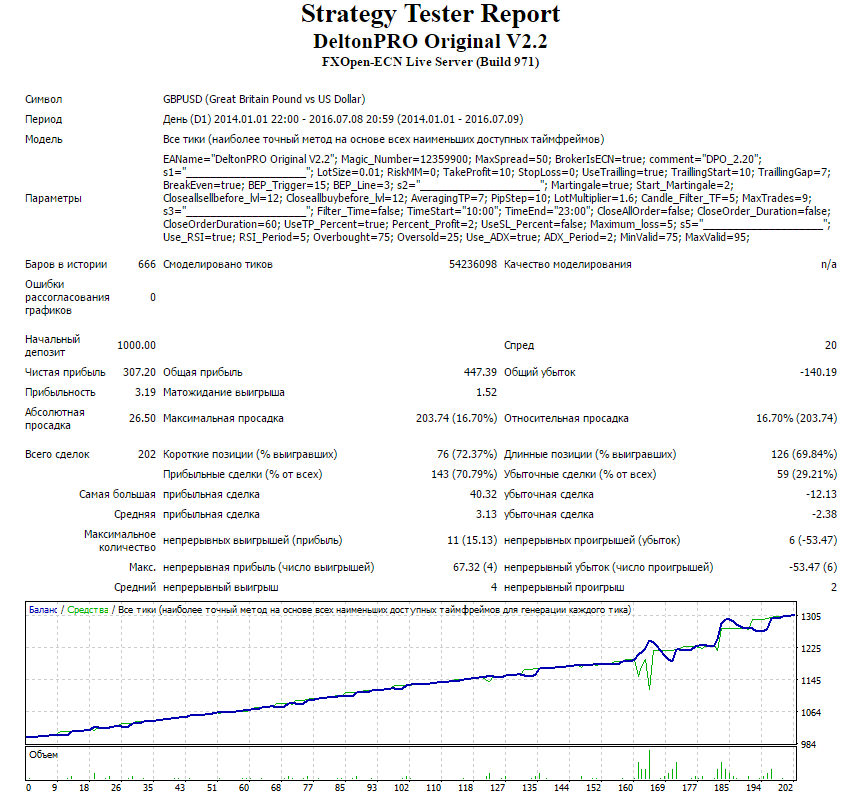This screenshot has width=863, height=795.
Task: Click largest losing trade value -12.13
Action: point(821,494)
